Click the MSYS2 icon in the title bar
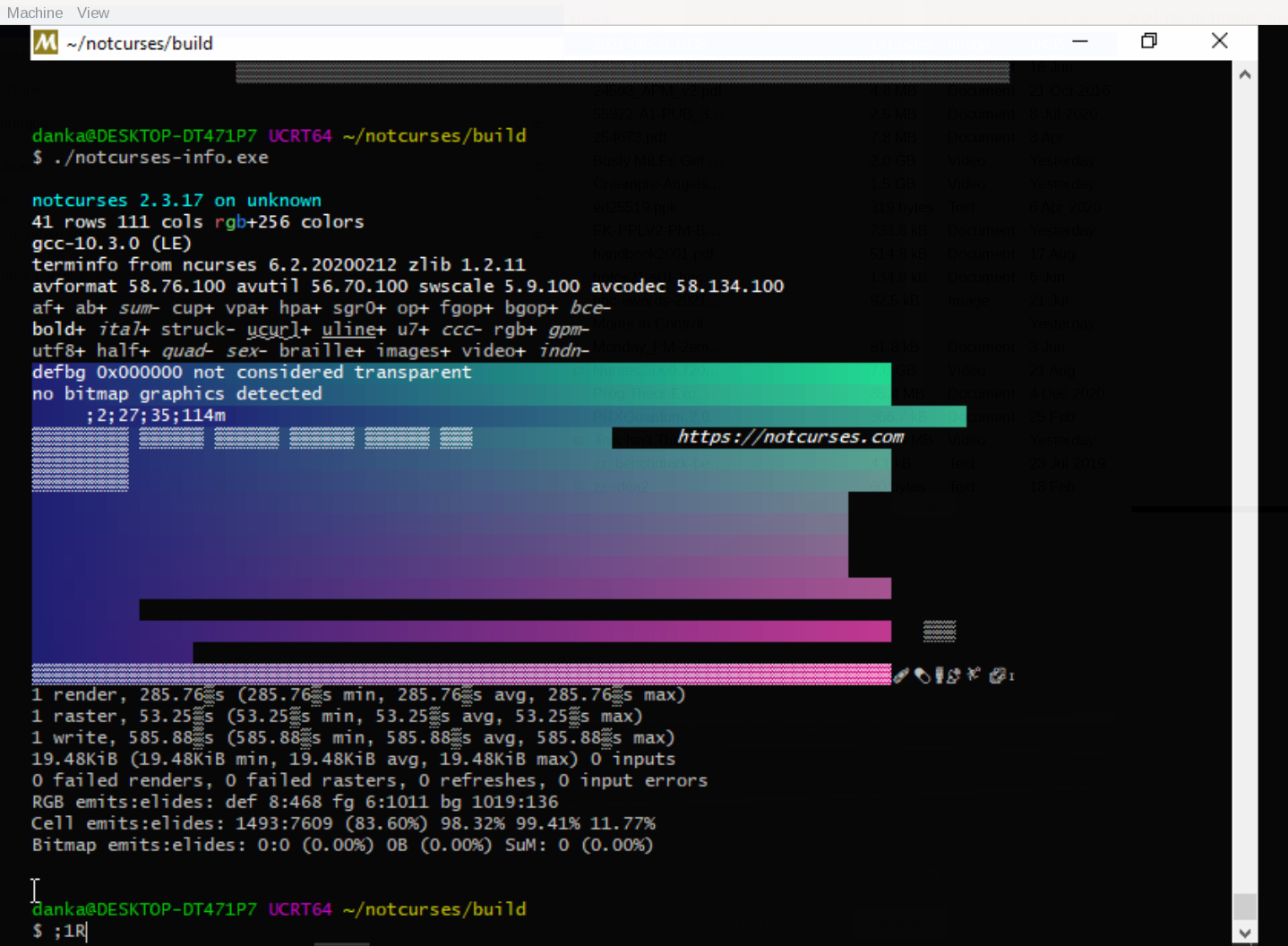Screen dimensions: 1288x946 pos(46,42)
